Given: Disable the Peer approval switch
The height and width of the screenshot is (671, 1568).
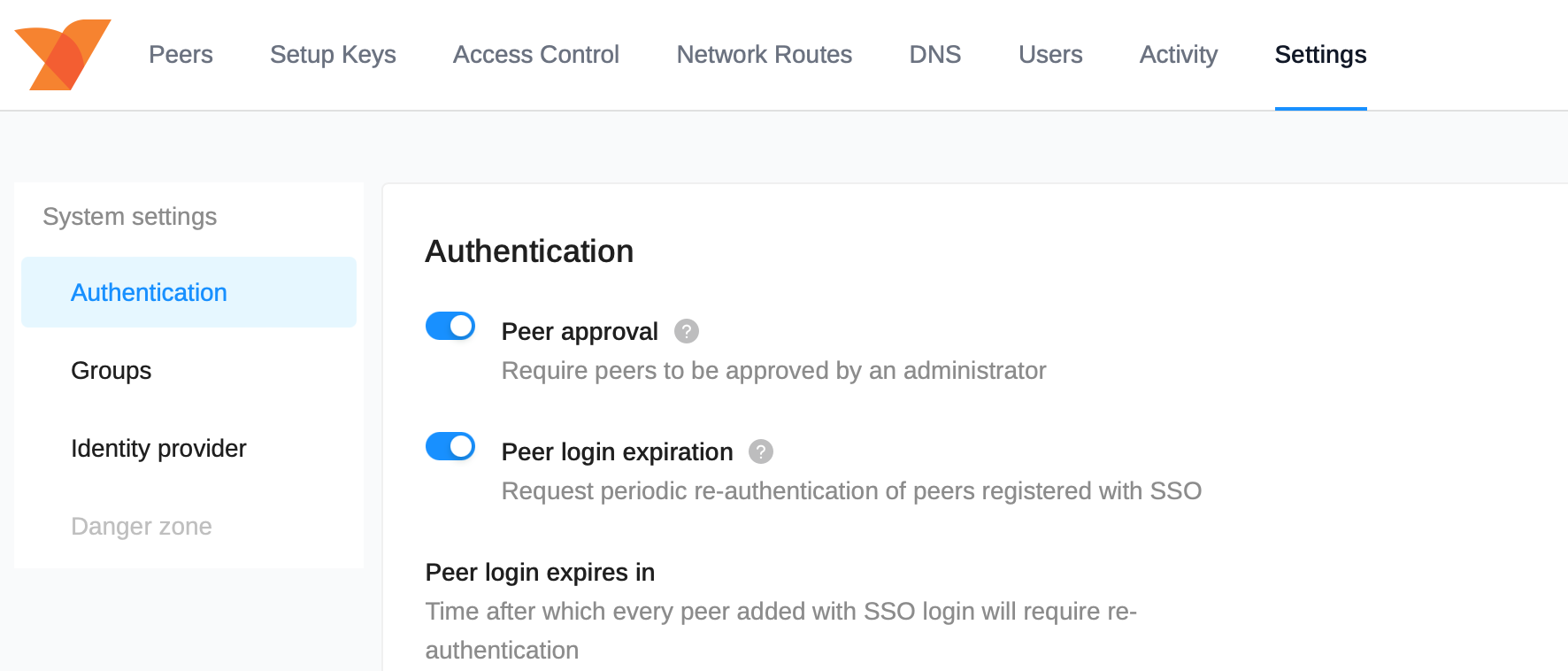Looking at the screenshot, I should coord(450,327).
